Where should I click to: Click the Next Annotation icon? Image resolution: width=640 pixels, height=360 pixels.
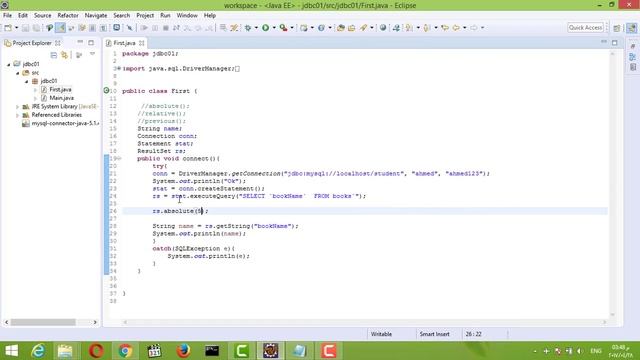tap(409, 28)
